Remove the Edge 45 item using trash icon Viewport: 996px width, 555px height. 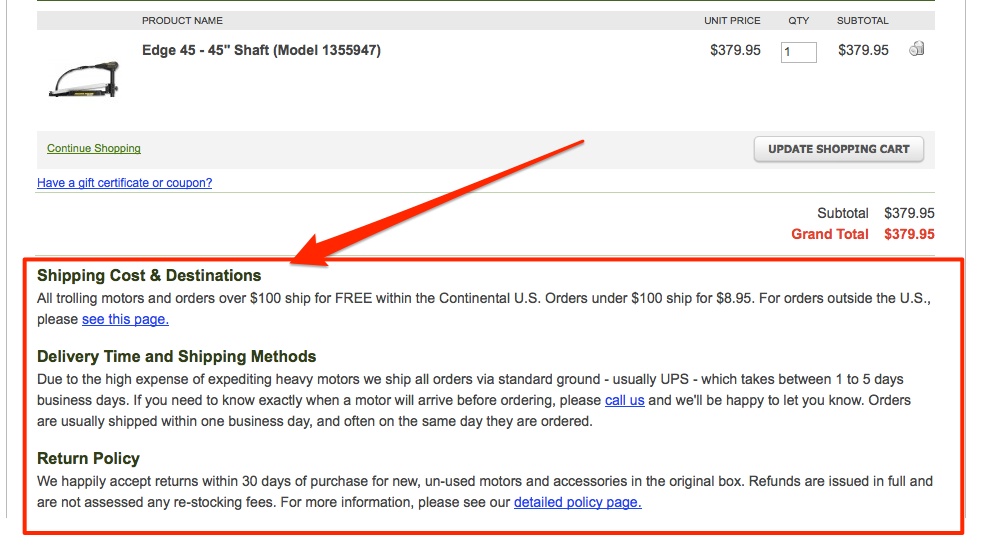(x=917, y=49)
